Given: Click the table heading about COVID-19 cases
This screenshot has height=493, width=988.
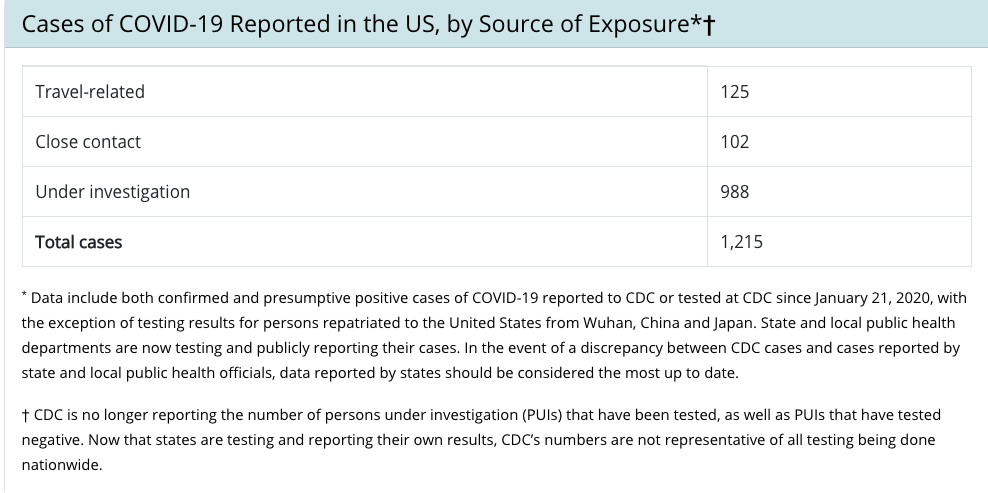Looking at the screenshot, I should pyautogui.click(x=355, y=24).
